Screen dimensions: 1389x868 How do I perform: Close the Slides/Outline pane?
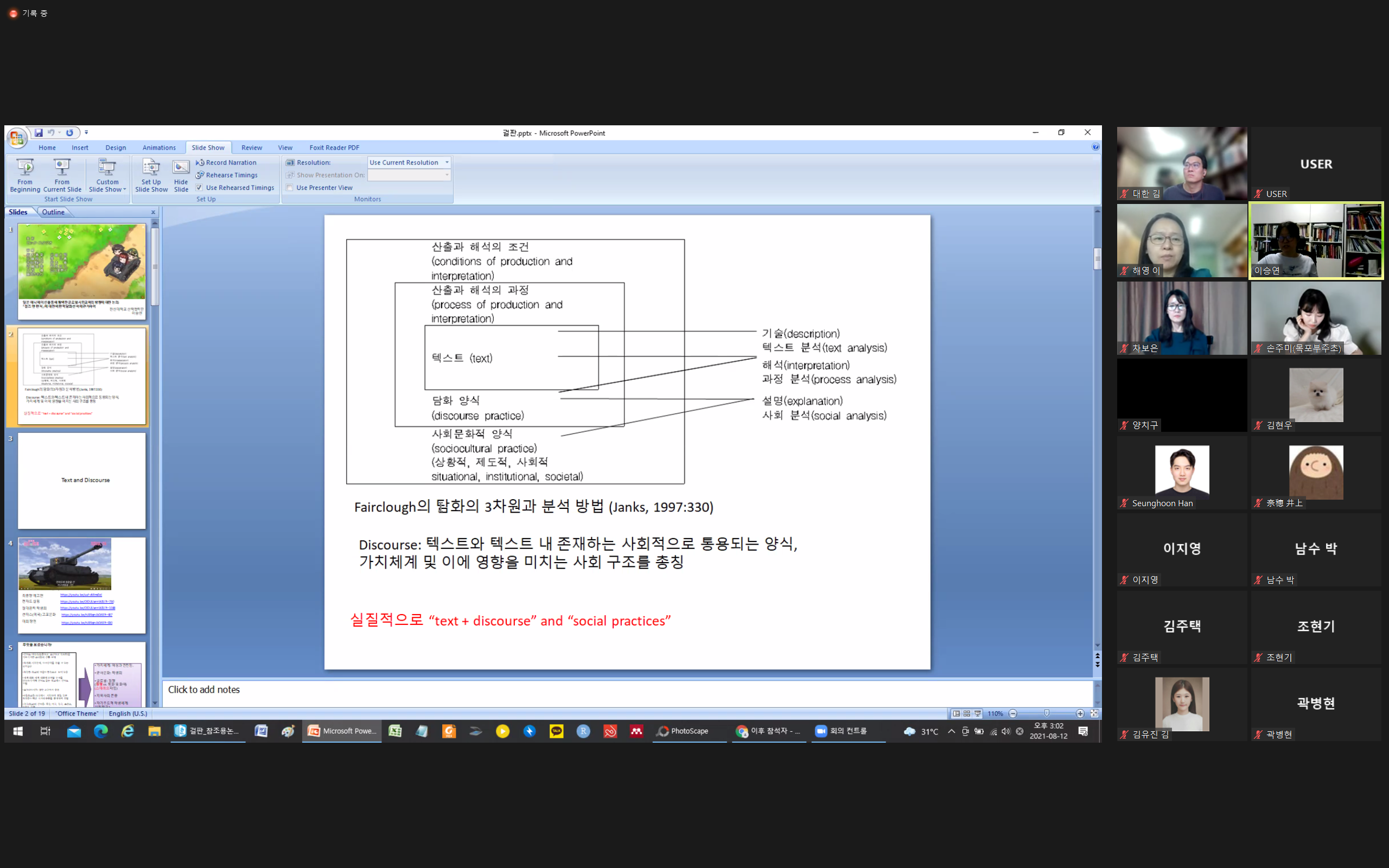pos(153,213)
